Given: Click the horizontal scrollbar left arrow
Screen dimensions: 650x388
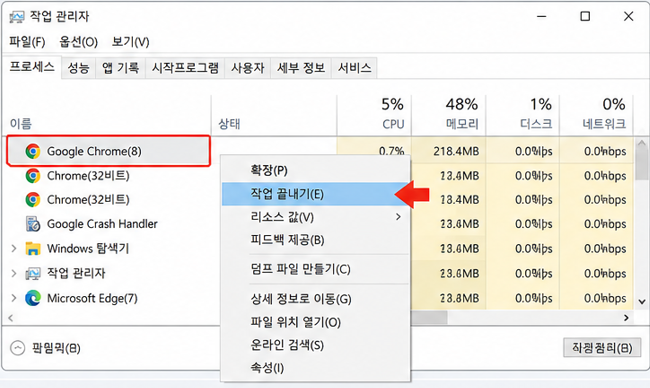Looking at the screenshot, I should pyautogui.click(x=11, y=318).
